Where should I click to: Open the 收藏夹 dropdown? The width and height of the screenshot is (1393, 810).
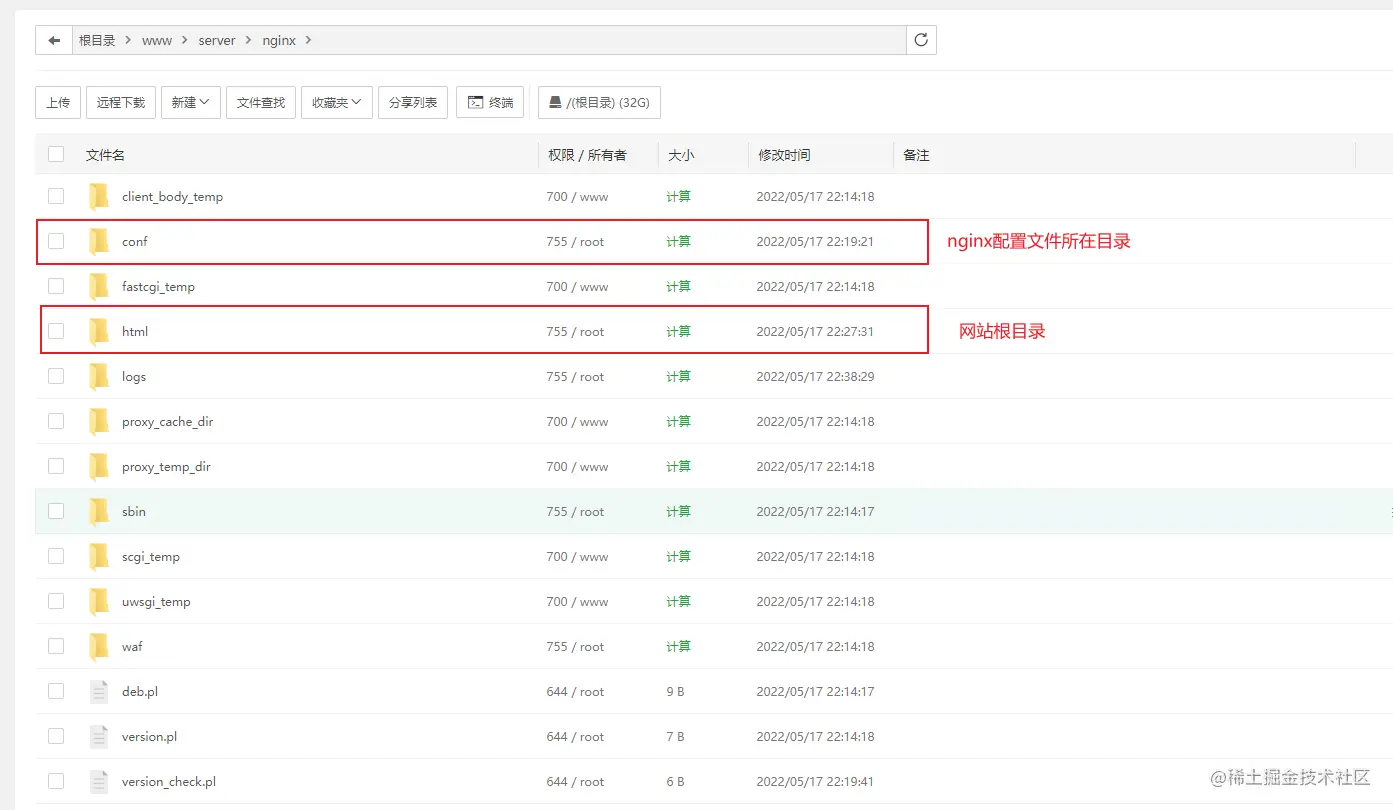[337, 102]
